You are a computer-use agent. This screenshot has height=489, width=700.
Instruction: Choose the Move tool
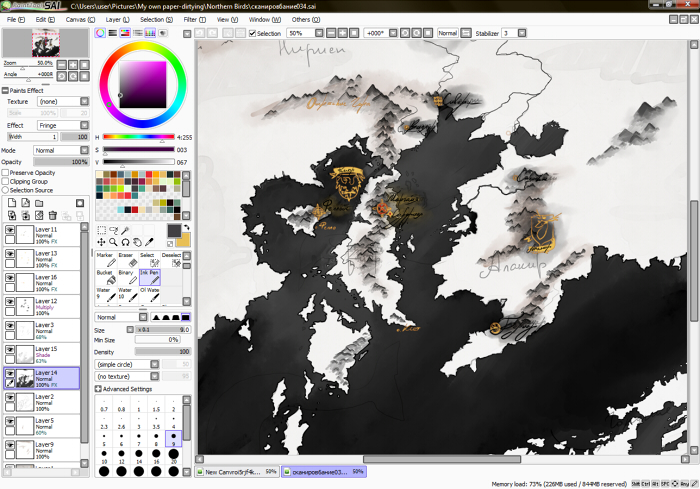102,242
